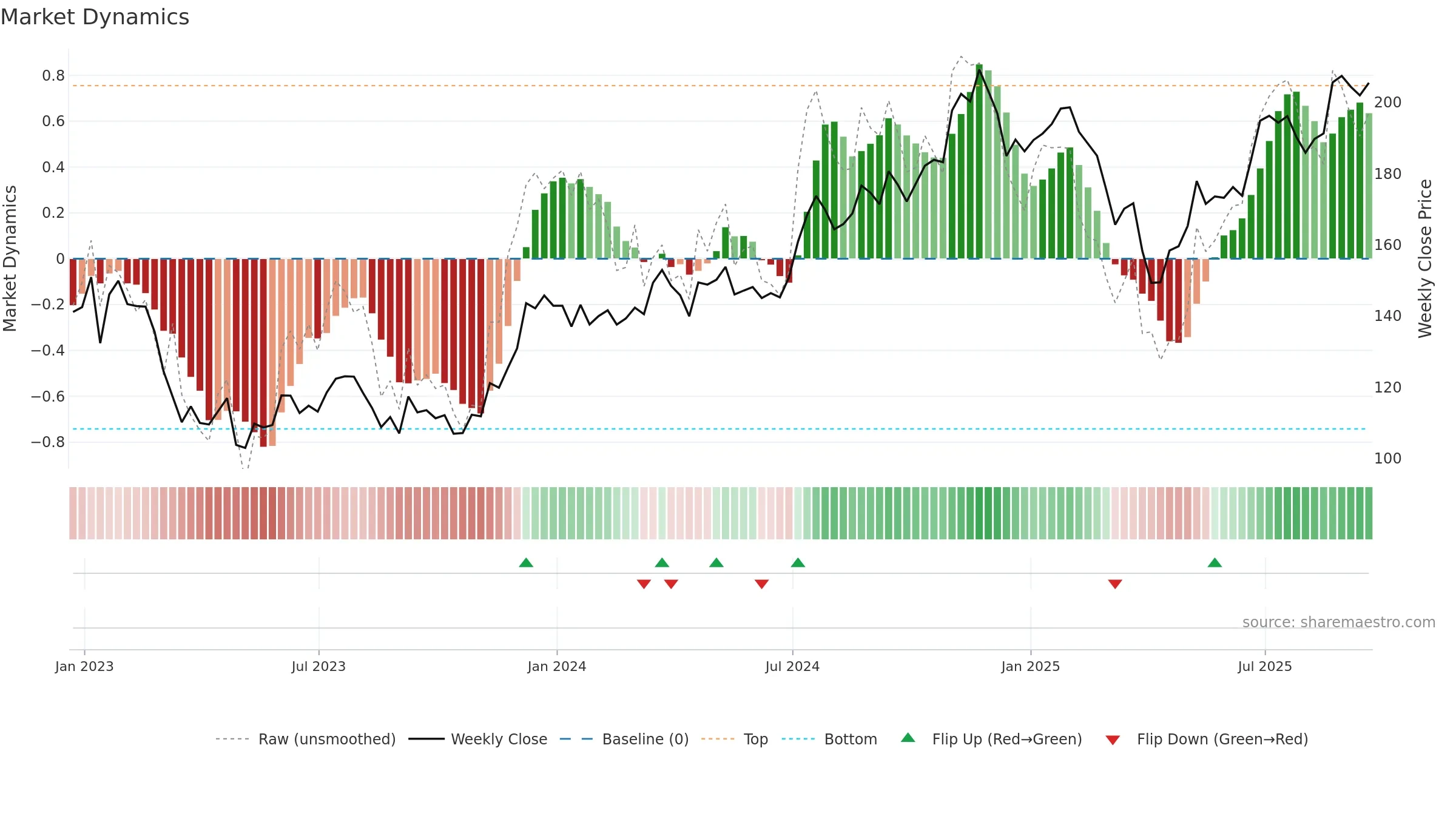Toggle the Raw (unsmoothed) legend entry
The width and height of the screenshot is (1456, 819).
pos(305,739)
